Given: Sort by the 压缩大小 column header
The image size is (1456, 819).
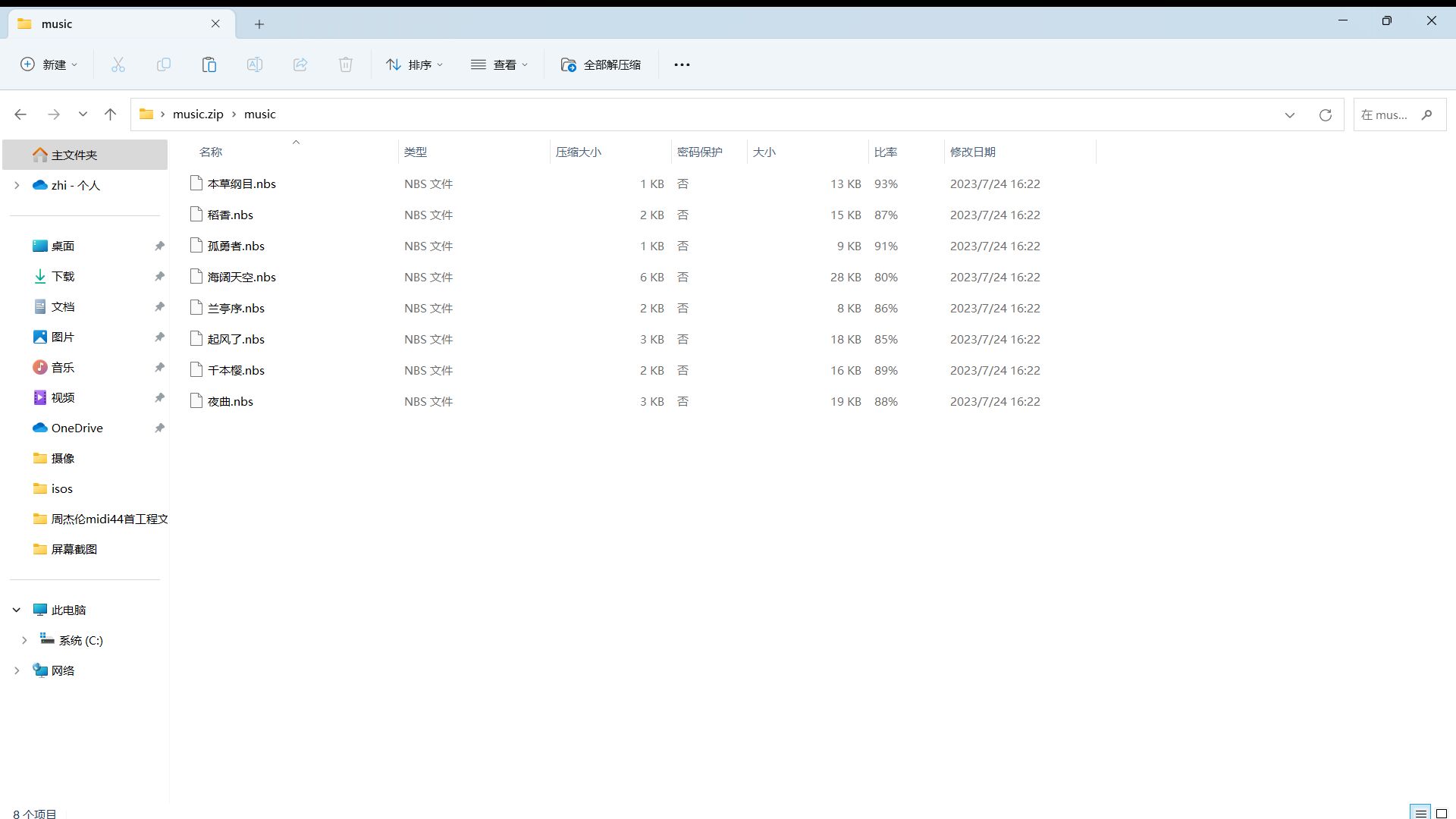Looking at the screenshot, I should (579, 152).
